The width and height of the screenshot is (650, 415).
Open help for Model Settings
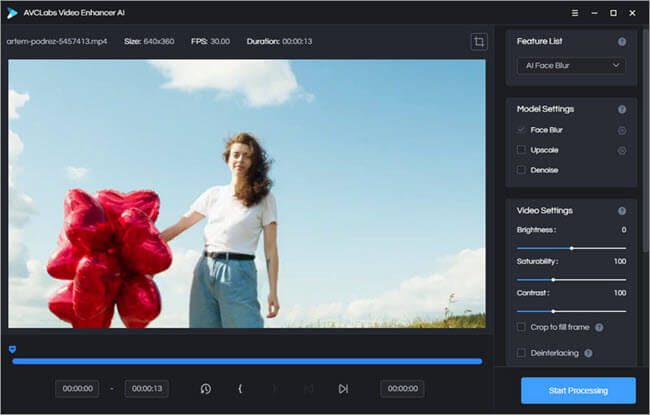622,109
